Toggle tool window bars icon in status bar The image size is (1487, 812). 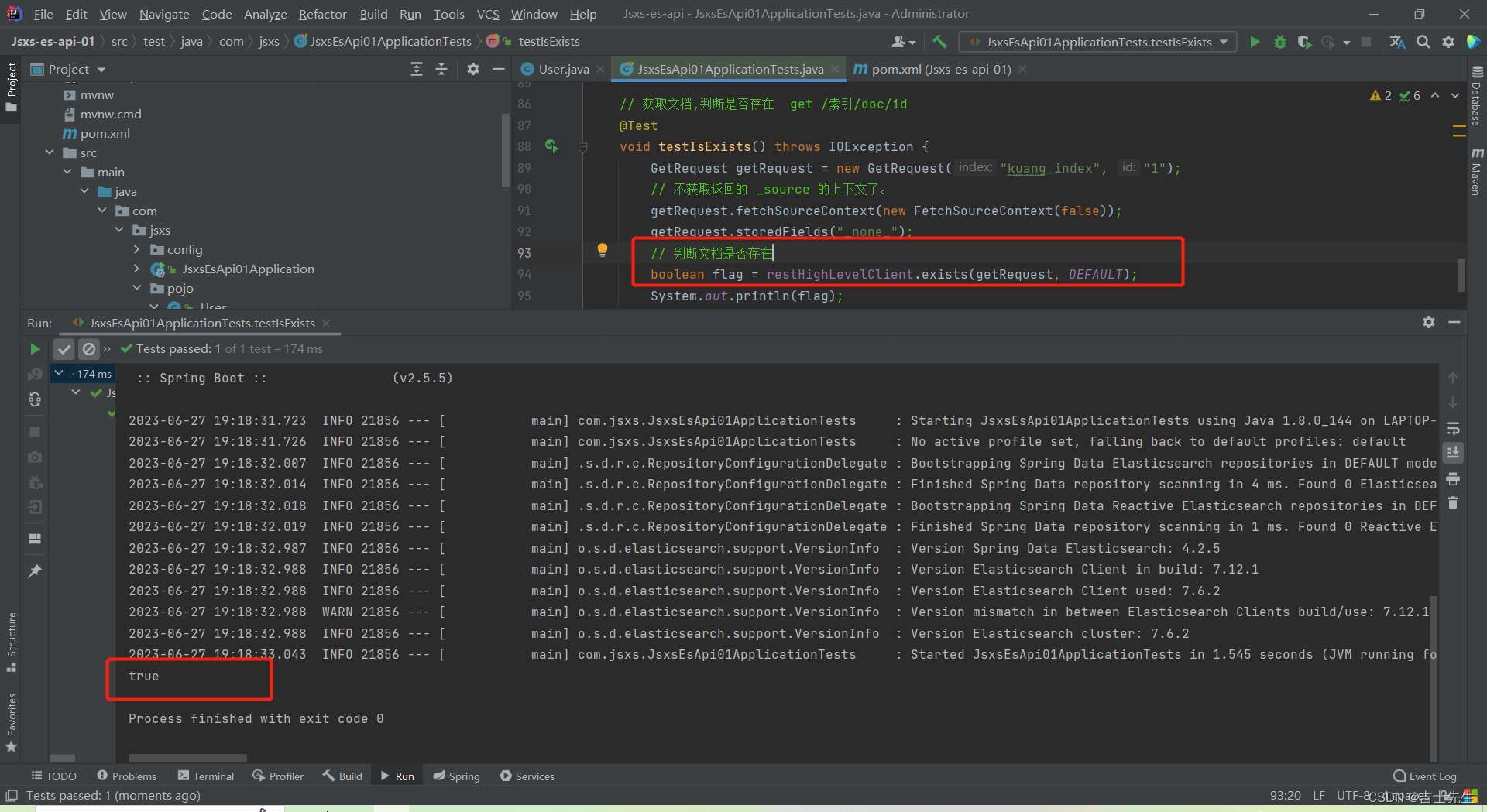coord(12,796)
